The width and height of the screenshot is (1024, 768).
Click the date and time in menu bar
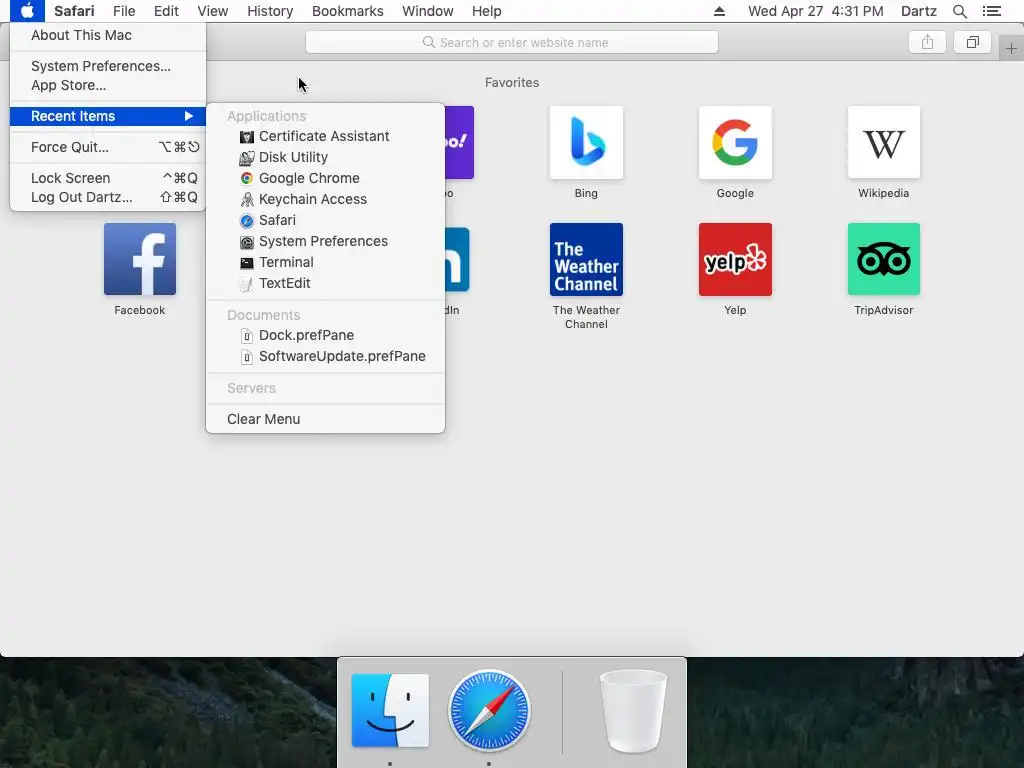[x=815, y=11]
